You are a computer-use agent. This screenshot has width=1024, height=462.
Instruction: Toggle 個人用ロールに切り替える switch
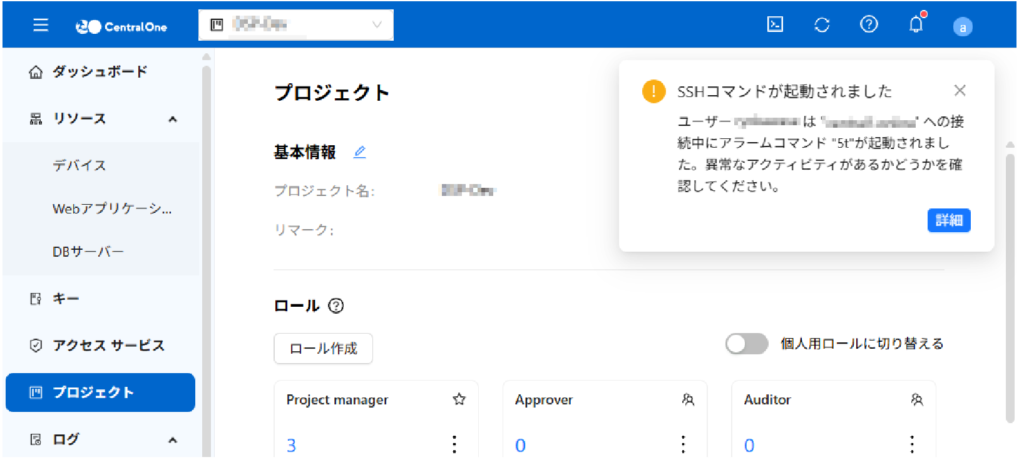coord(747,344)
